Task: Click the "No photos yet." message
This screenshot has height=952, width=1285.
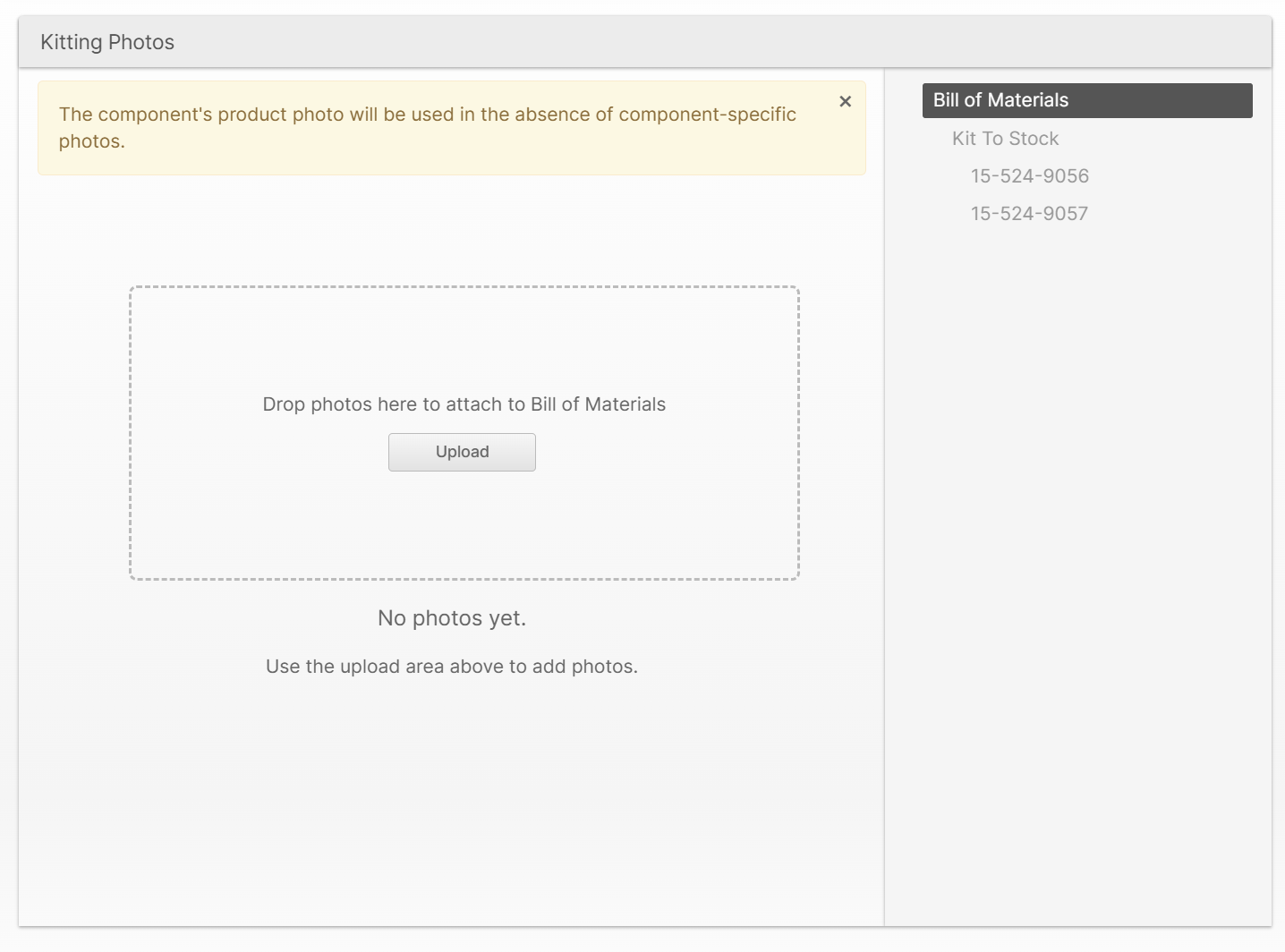Action: coord(451,618)
